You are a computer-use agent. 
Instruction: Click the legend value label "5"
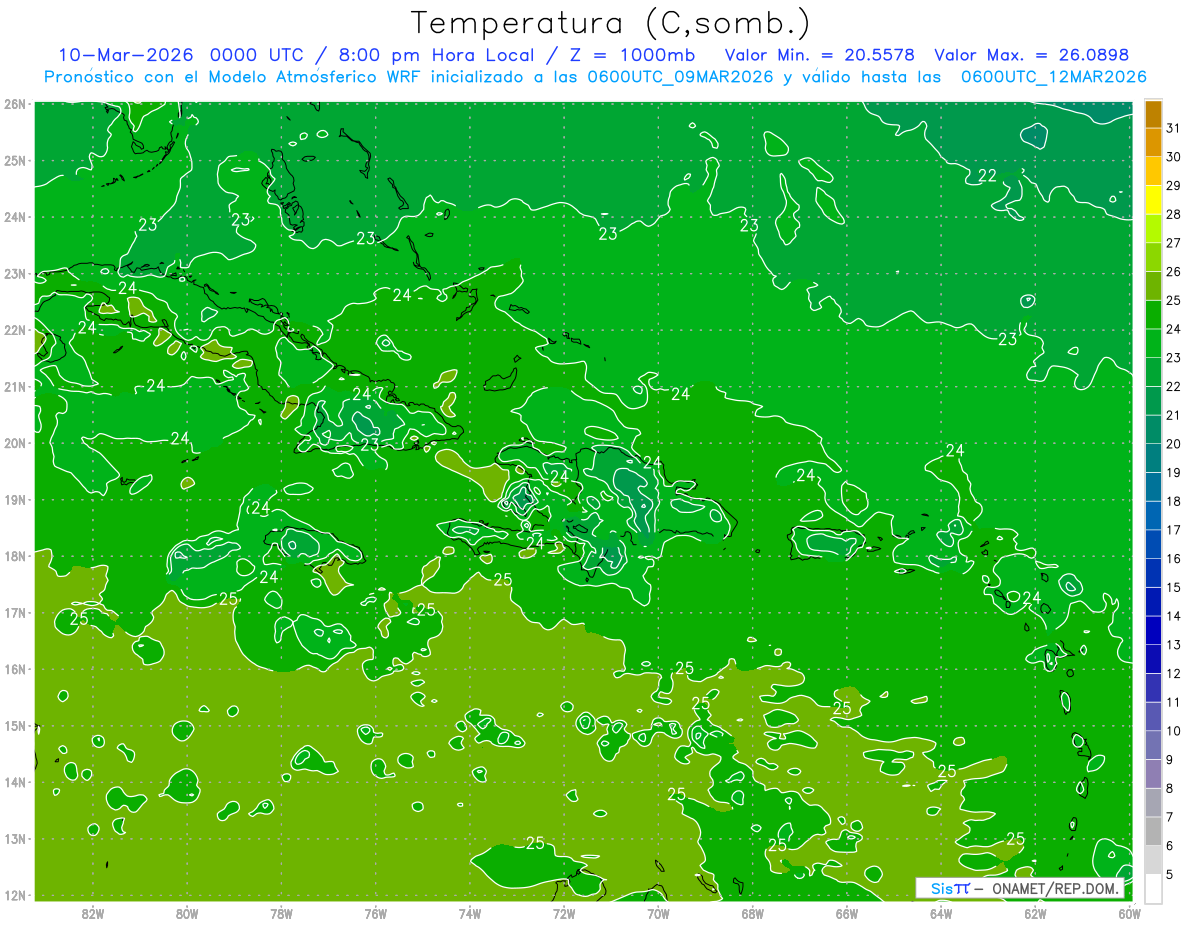[1170, 874]
